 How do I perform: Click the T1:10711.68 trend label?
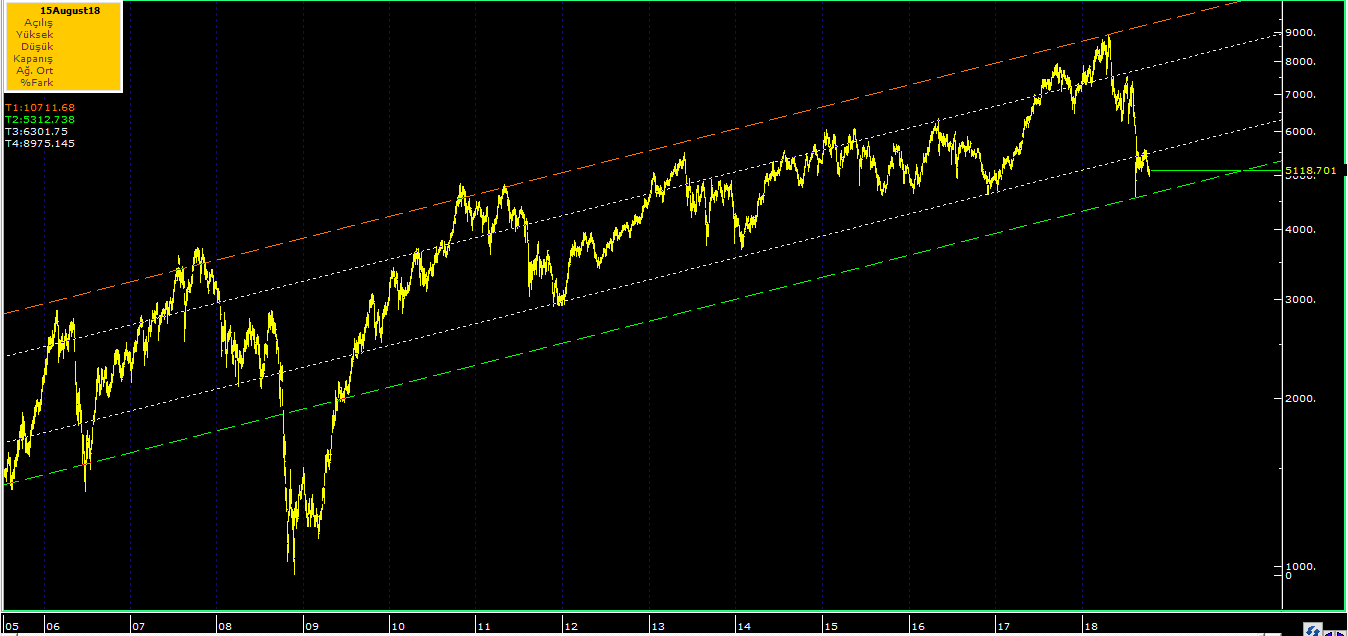(x=40, y=107)
